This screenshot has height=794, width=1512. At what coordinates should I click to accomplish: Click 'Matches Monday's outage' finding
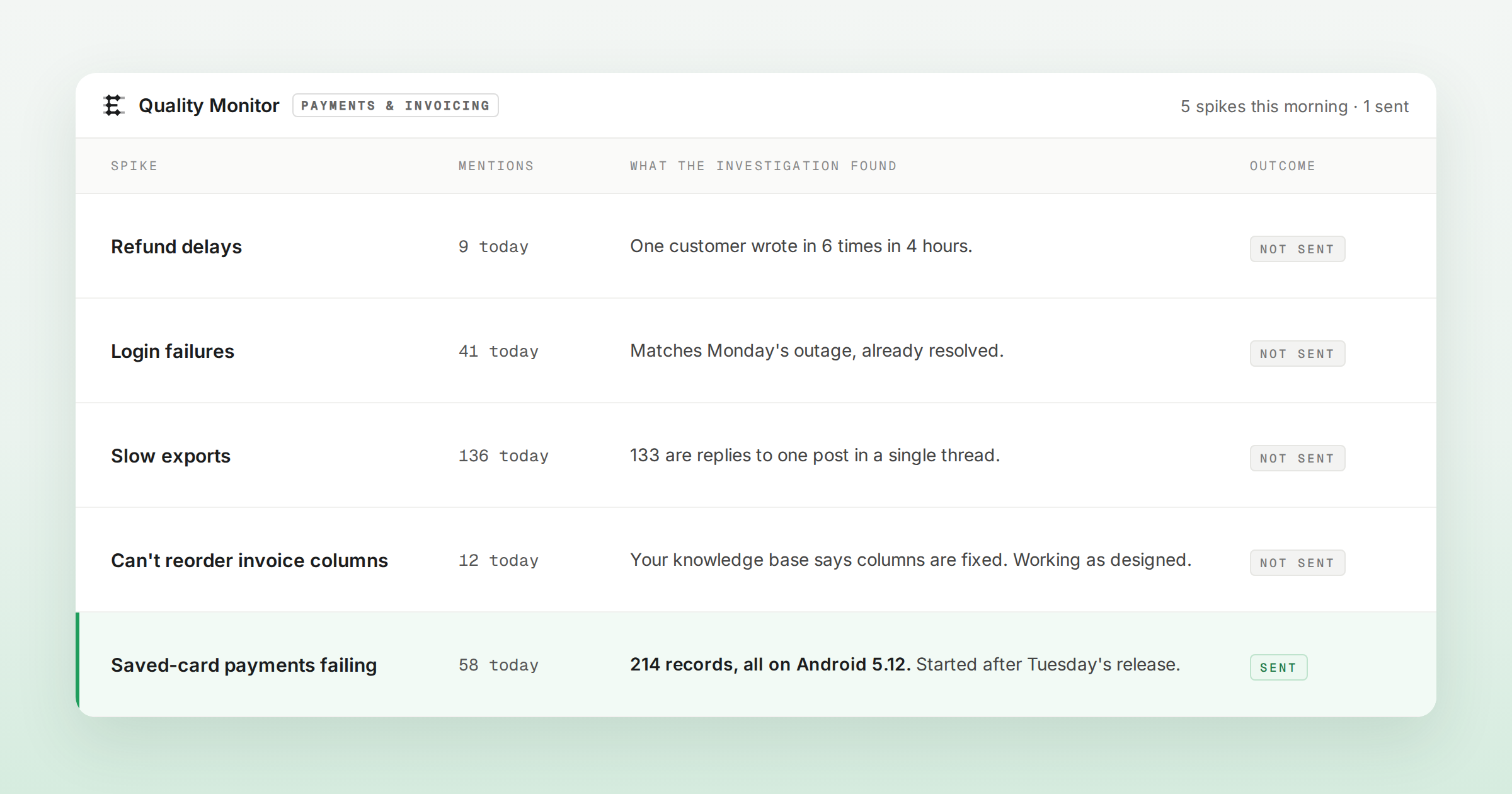[817, 350]
